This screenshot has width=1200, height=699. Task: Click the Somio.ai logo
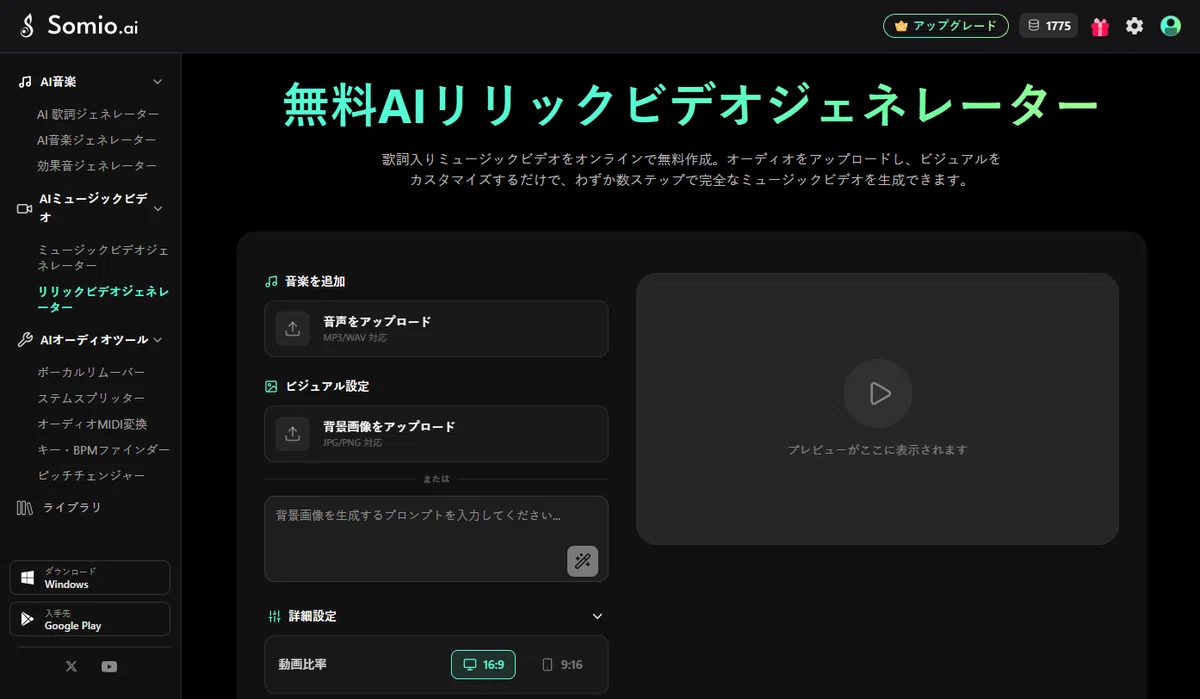[x=78, y=26]
